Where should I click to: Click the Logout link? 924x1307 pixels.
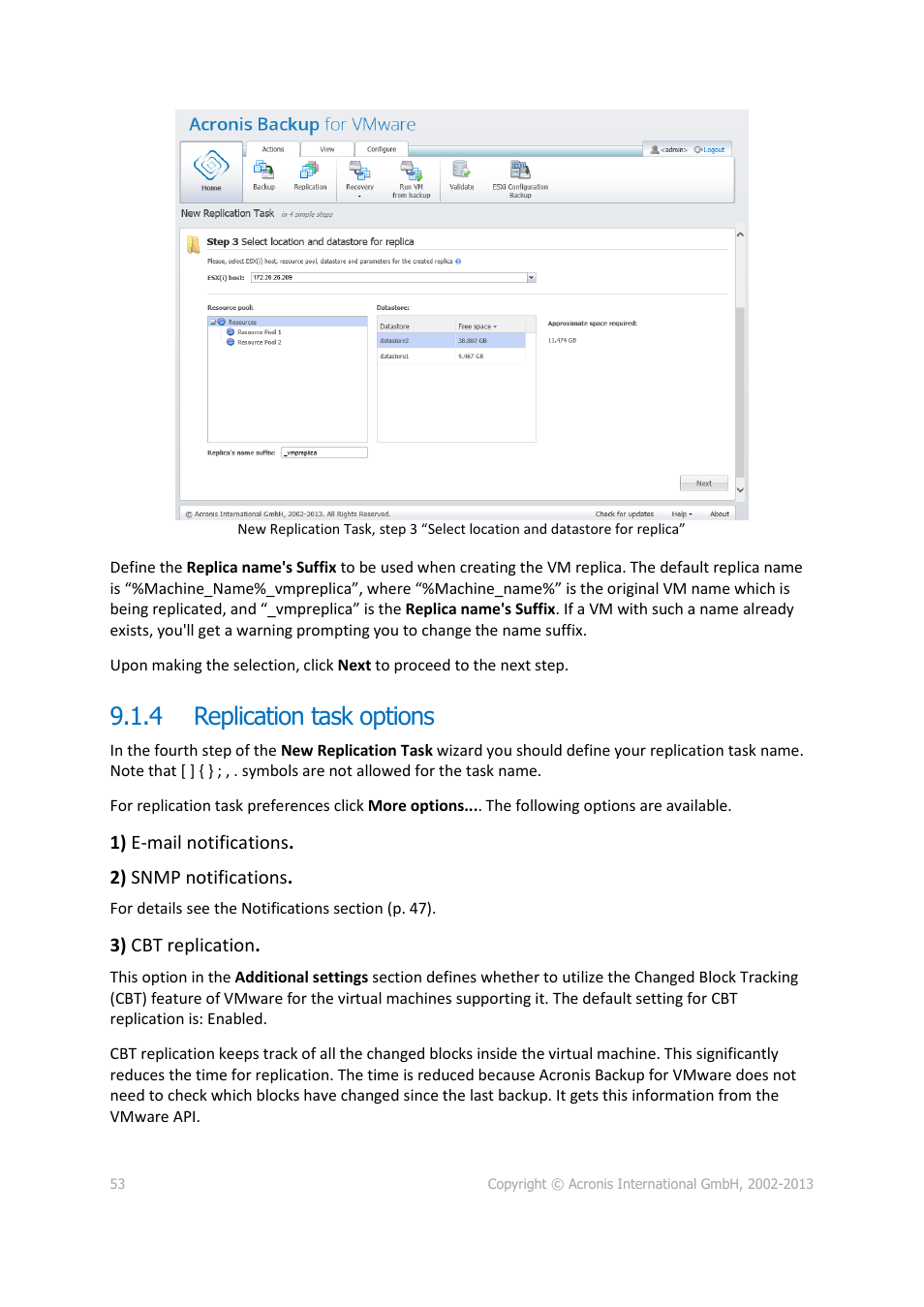(x=714, y=150)
